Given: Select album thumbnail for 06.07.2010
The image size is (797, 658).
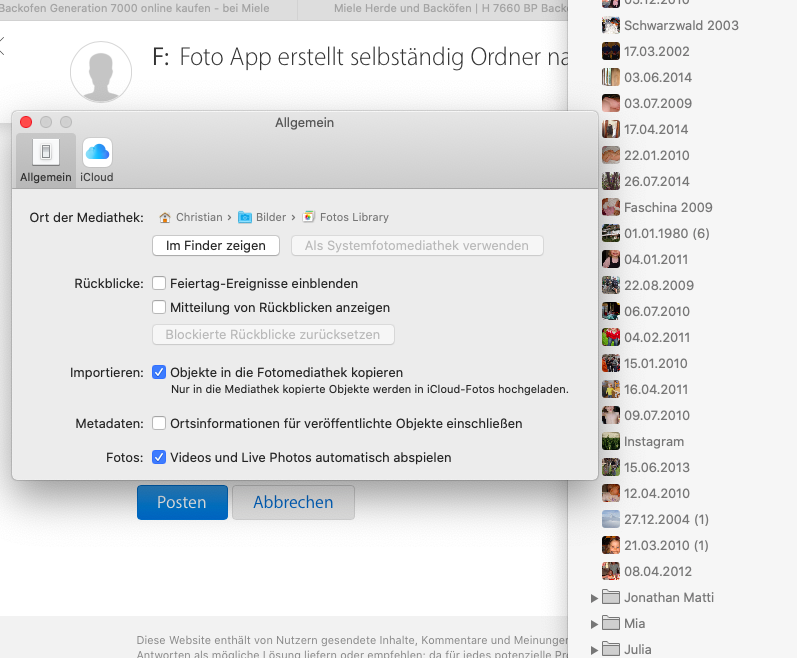Looking at the screenshot, I should (x=610, y=311).
